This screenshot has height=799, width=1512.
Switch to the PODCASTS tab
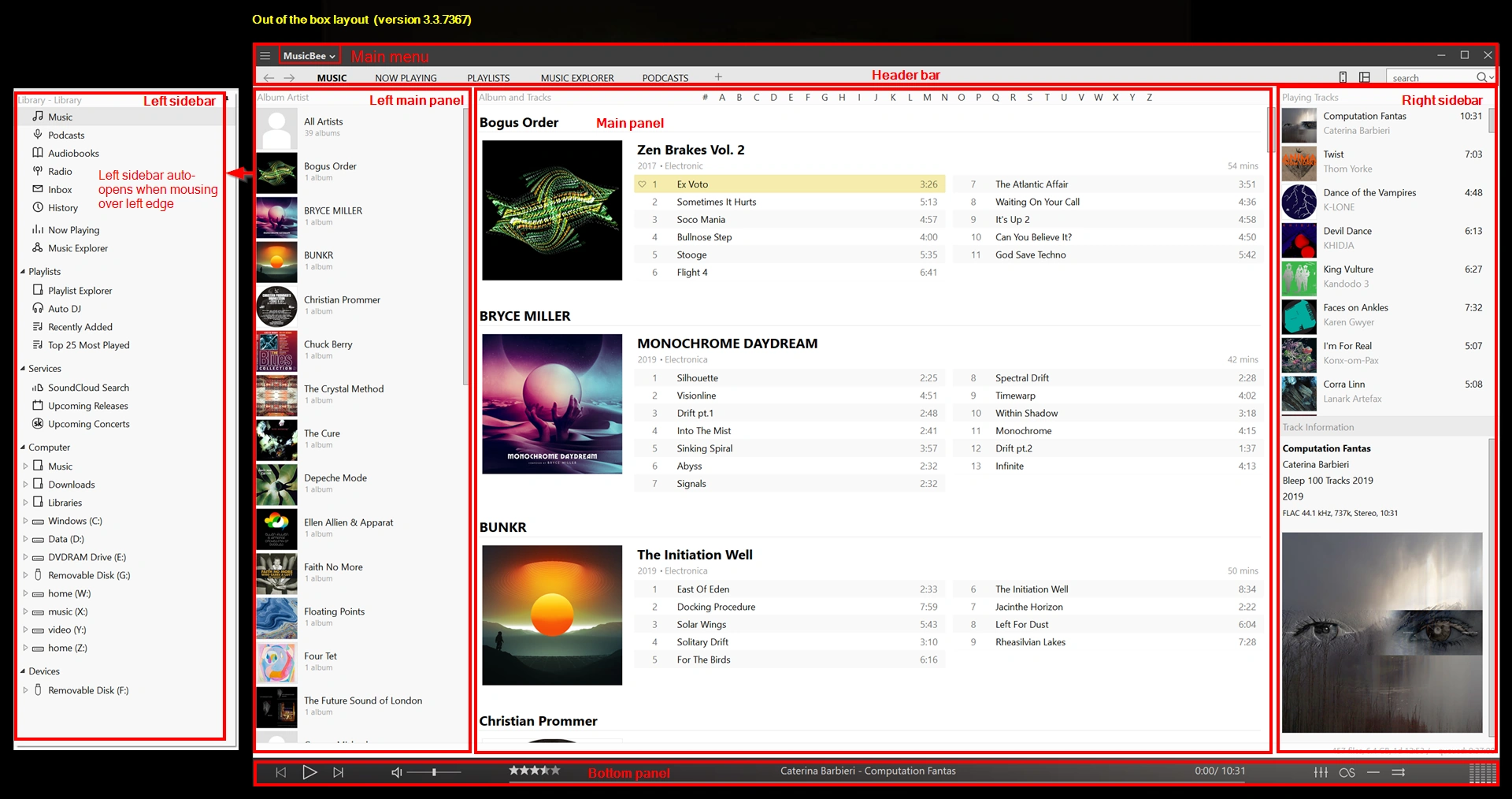[x=664, y=77]
